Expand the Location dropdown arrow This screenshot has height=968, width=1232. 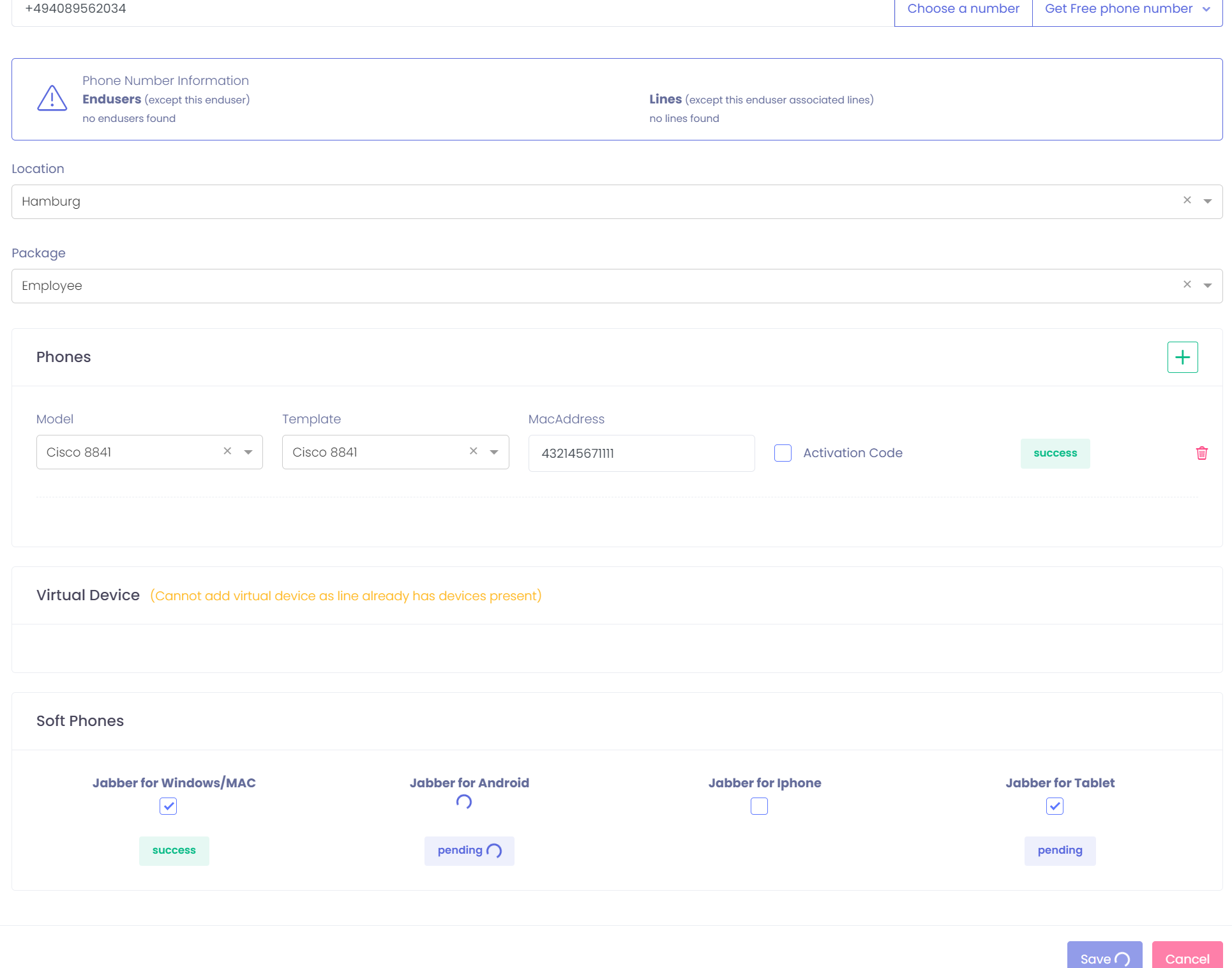click(1207, 201)
